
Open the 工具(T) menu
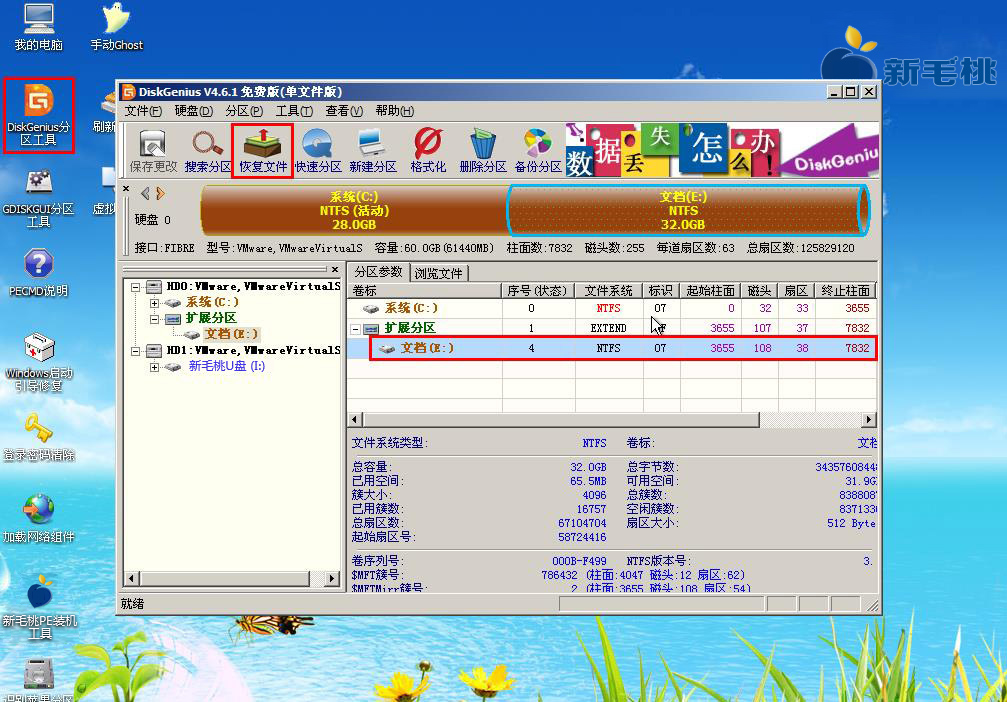(x=294, y=111)
